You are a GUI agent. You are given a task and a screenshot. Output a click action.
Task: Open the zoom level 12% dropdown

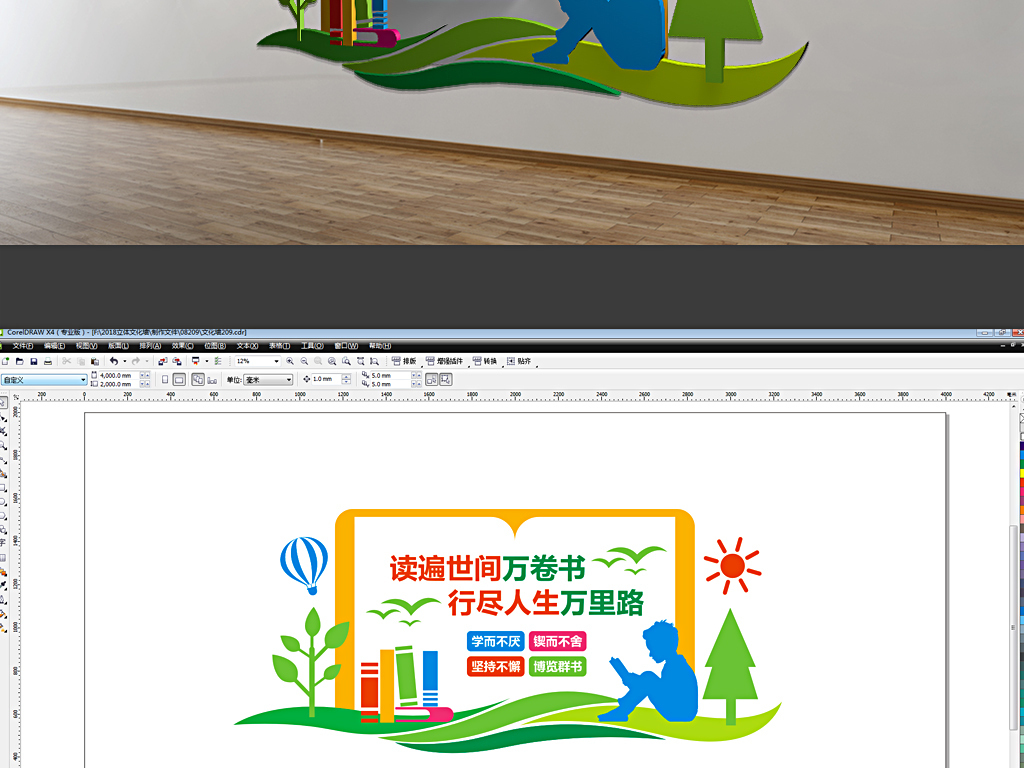tap(276, 363)
